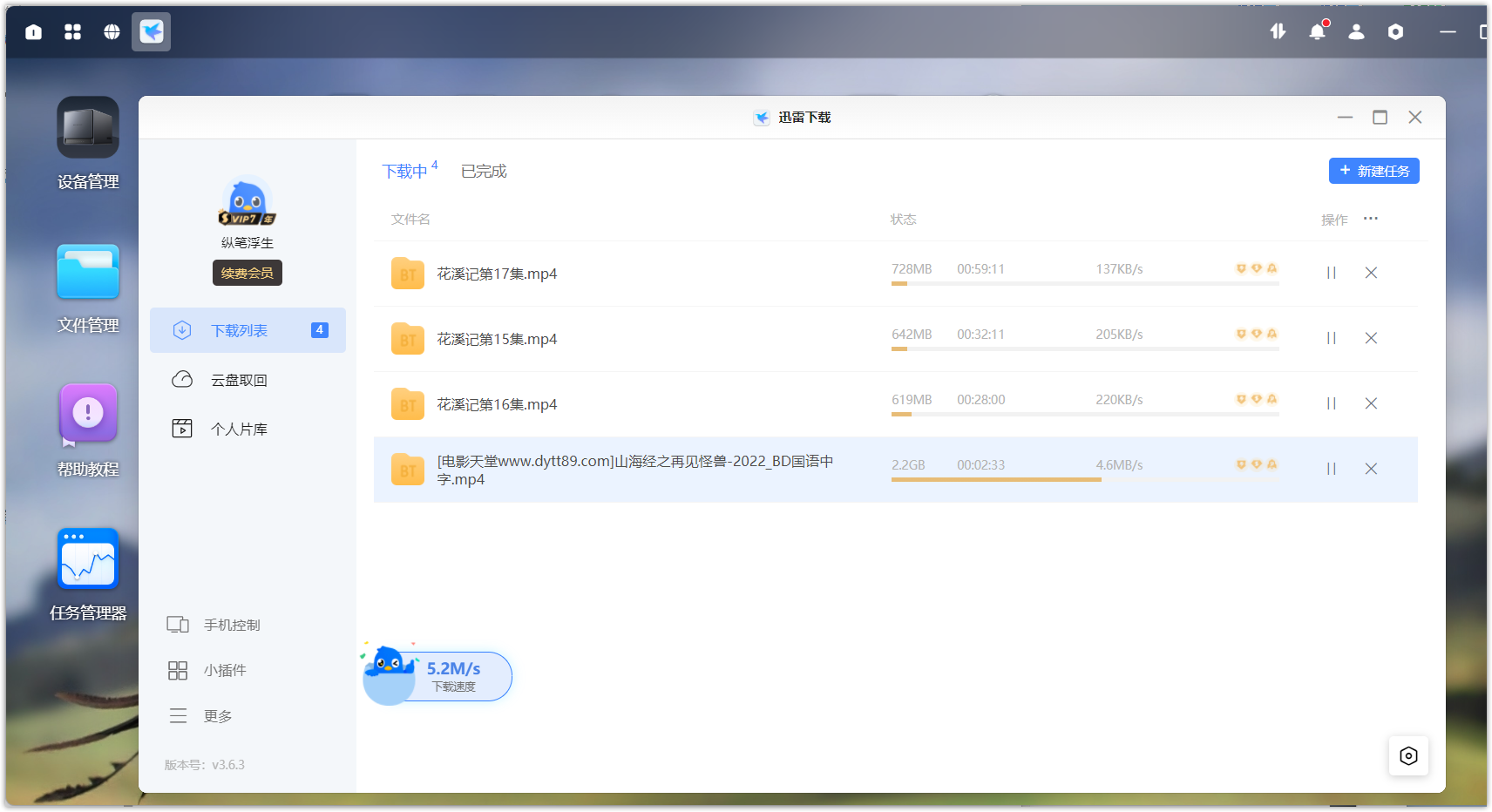1492x812 pixels.
Task: Switch to 下载中 tab
Action: pyautogui.click(x=406, y=171)
